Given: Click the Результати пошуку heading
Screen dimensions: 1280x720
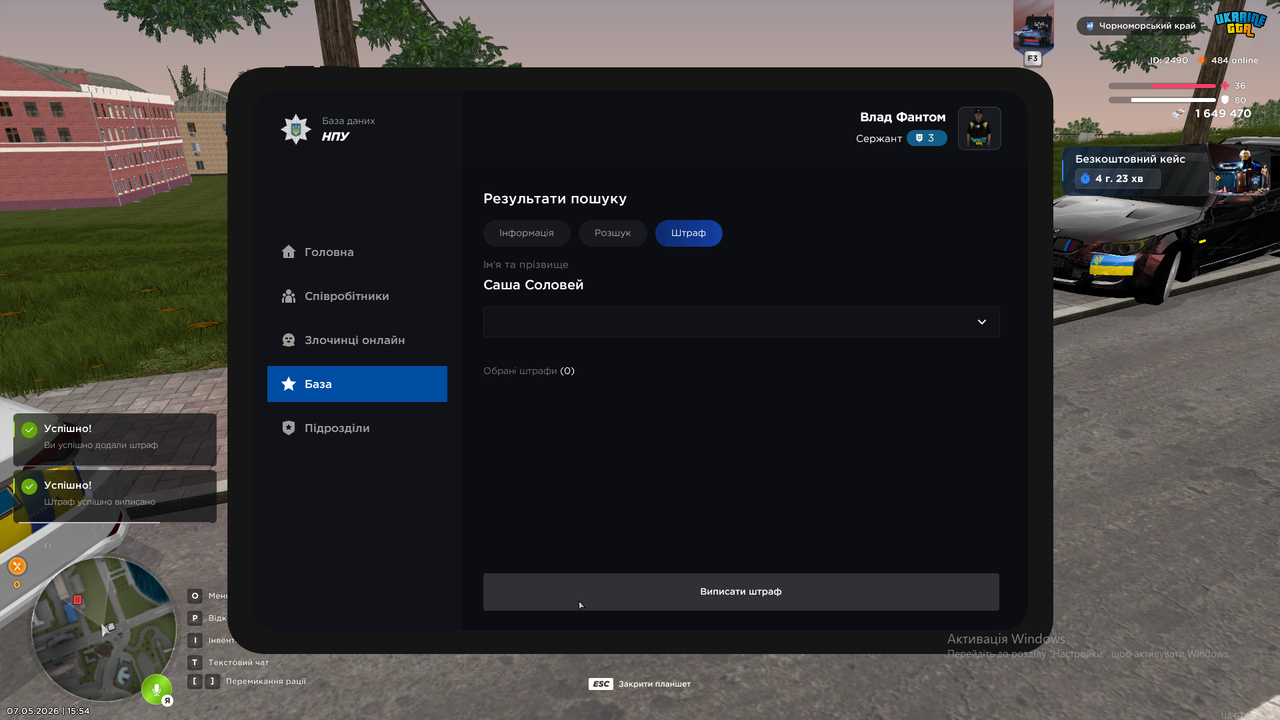Looking at the screenshot, I should coord(555,199).
